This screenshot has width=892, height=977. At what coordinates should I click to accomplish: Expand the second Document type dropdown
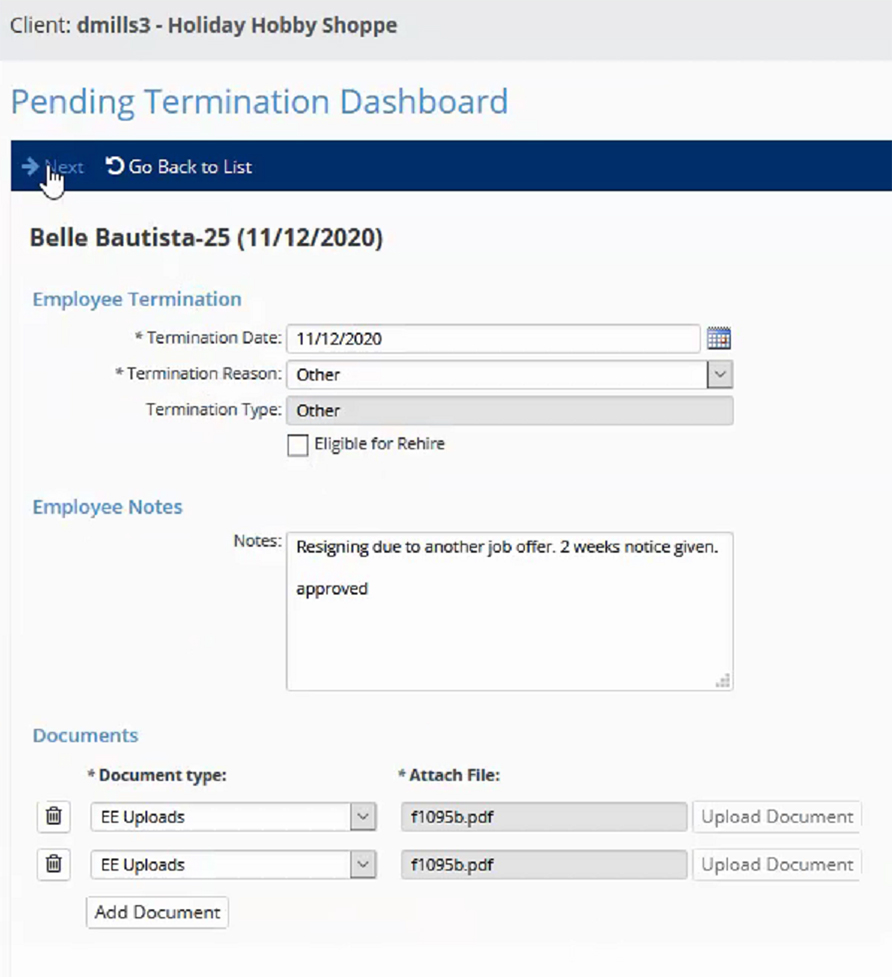click(x=363, y=865)
